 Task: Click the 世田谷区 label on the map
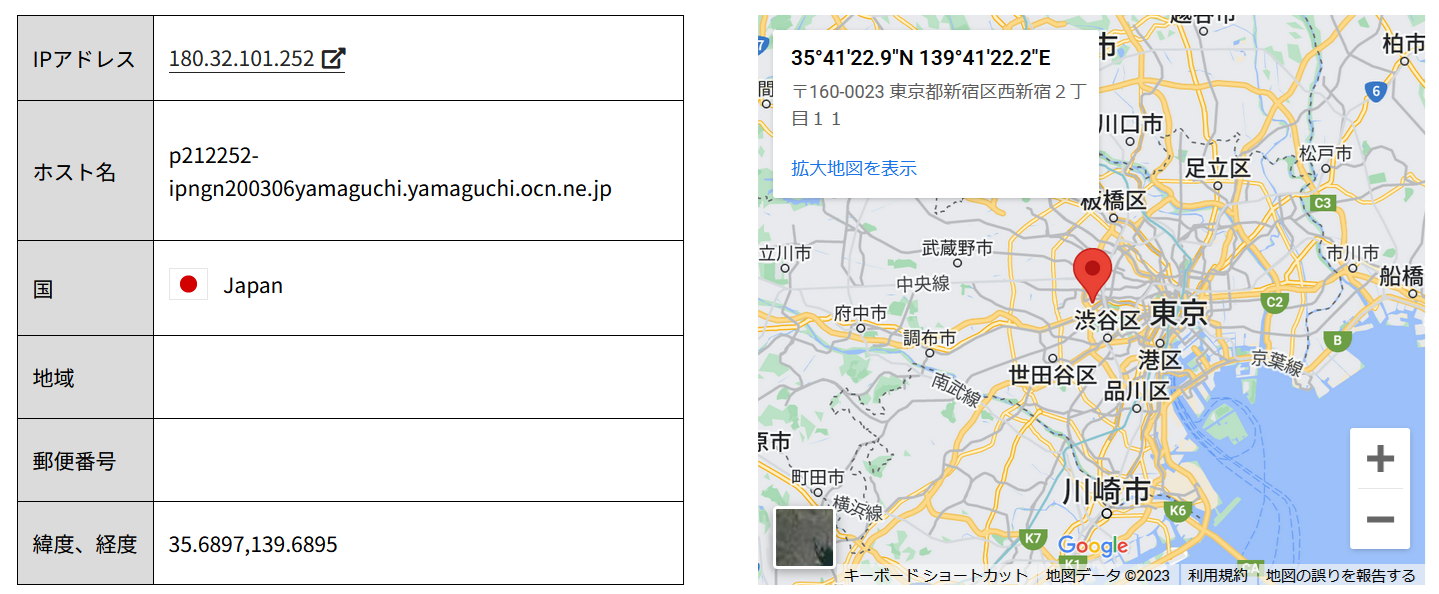[x=1053, y=375]
